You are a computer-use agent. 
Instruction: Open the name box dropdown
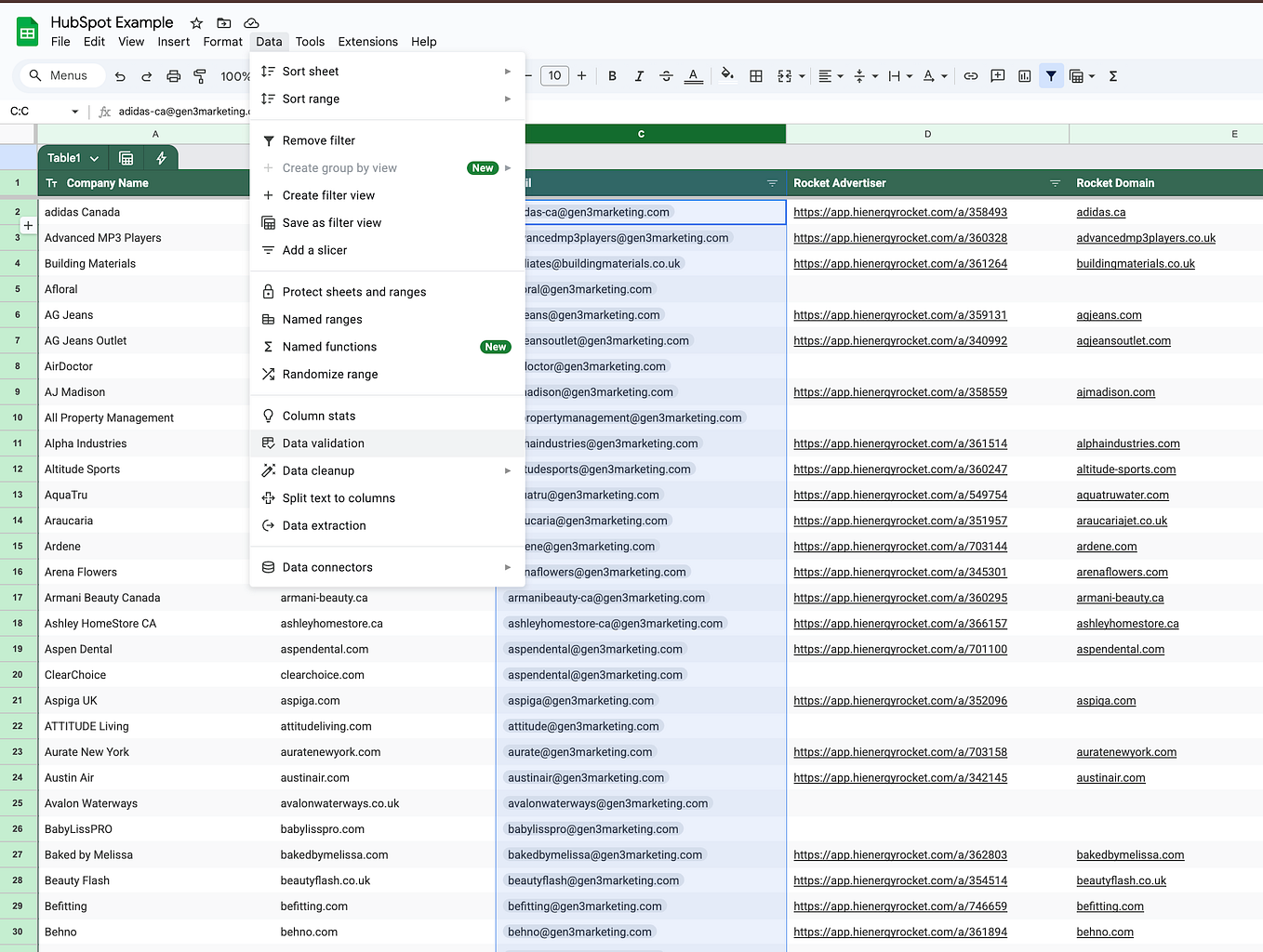click(x=74, y=111)
